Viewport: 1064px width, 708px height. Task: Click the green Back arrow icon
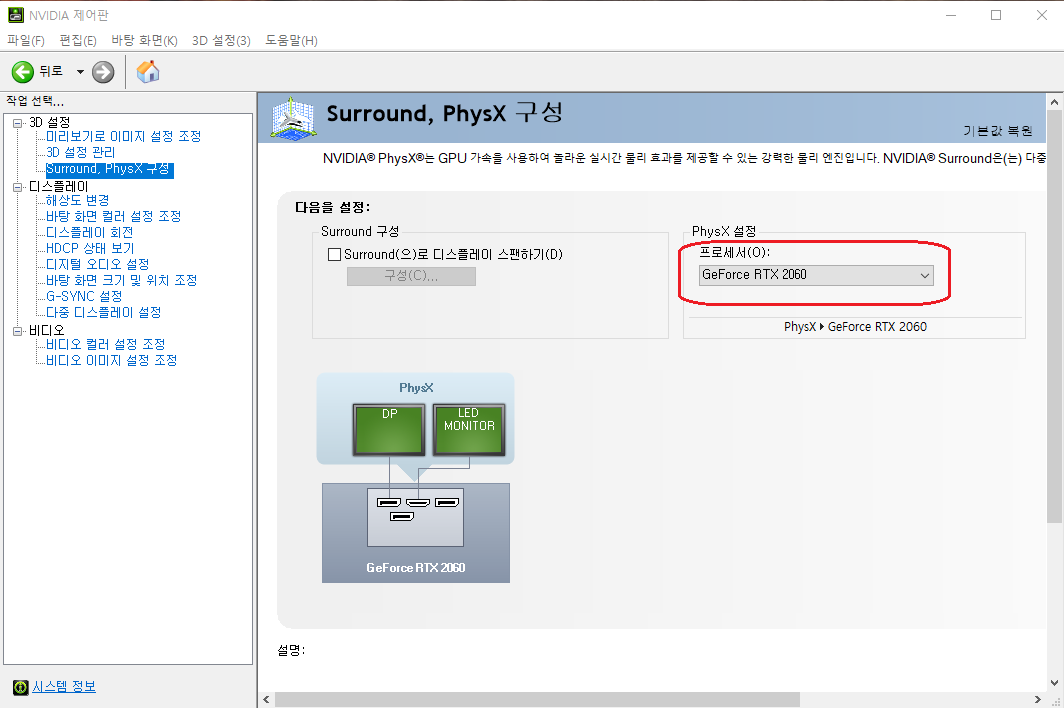tap(22, 72)
